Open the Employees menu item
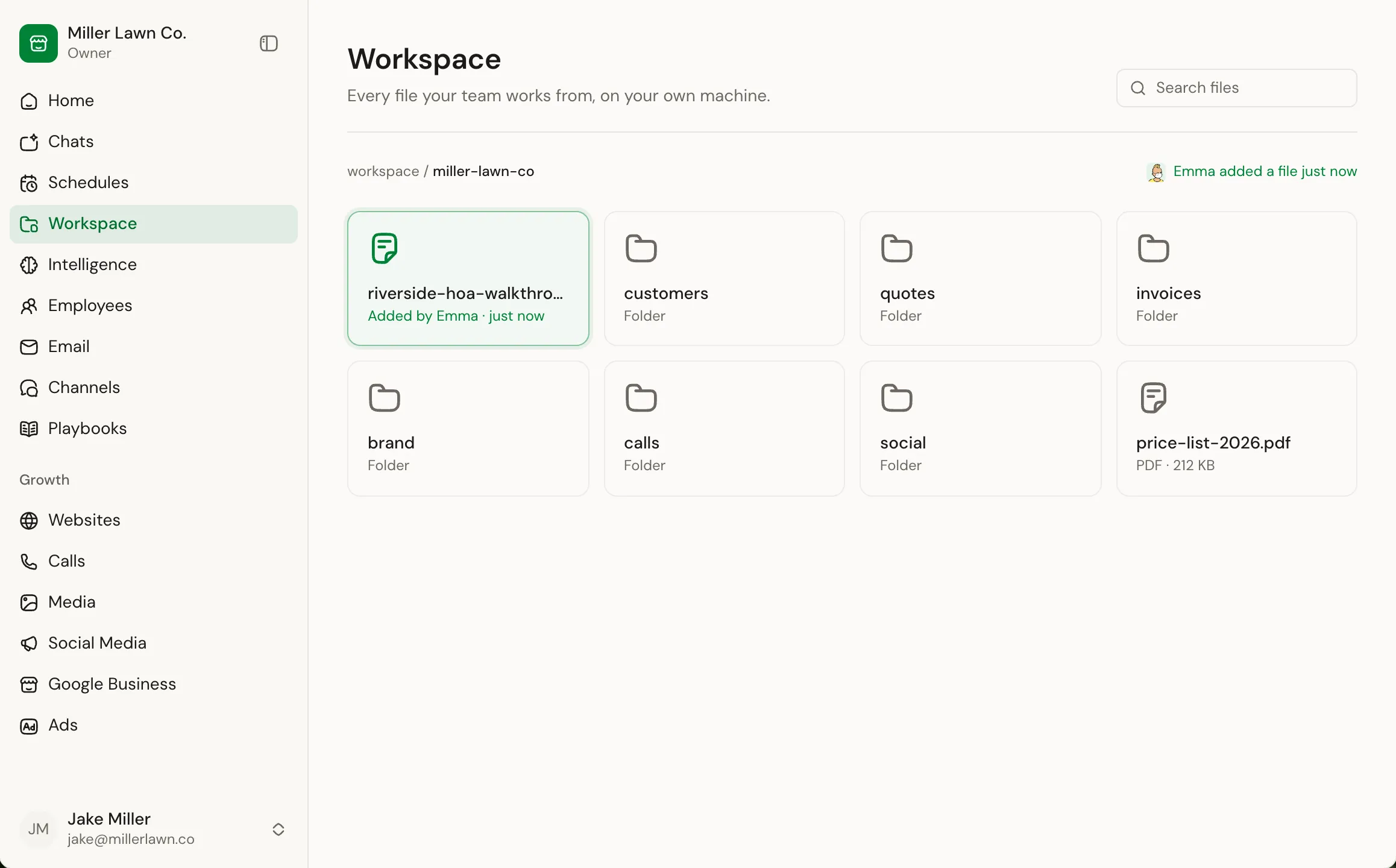1396x868 pixels. coord(154,306)
